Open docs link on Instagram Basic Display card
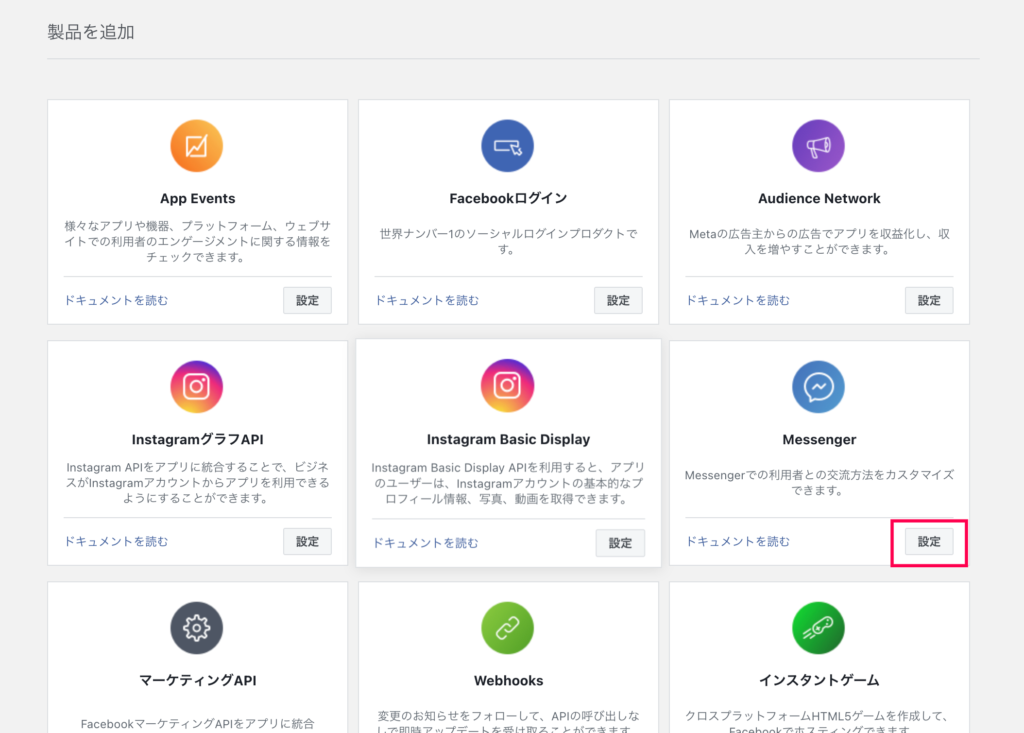Screen dimensions: 1024x733 [425, 543]
